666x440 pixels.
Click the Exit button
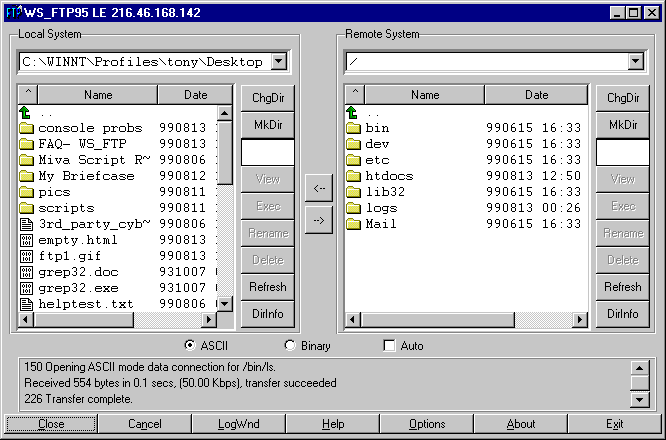(615, 424)
